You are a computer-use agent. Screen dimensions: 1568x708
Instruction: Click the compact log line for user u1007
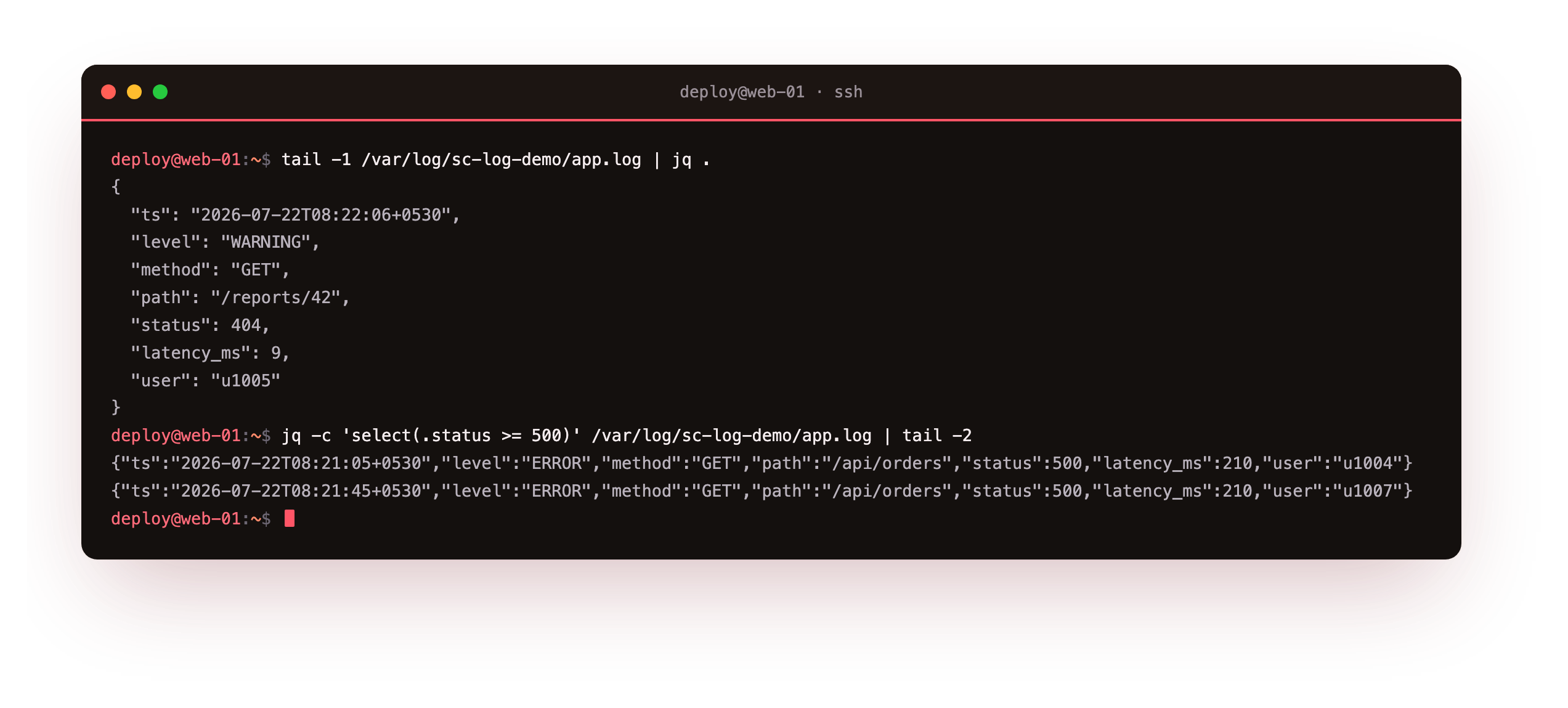click(762, 491)
